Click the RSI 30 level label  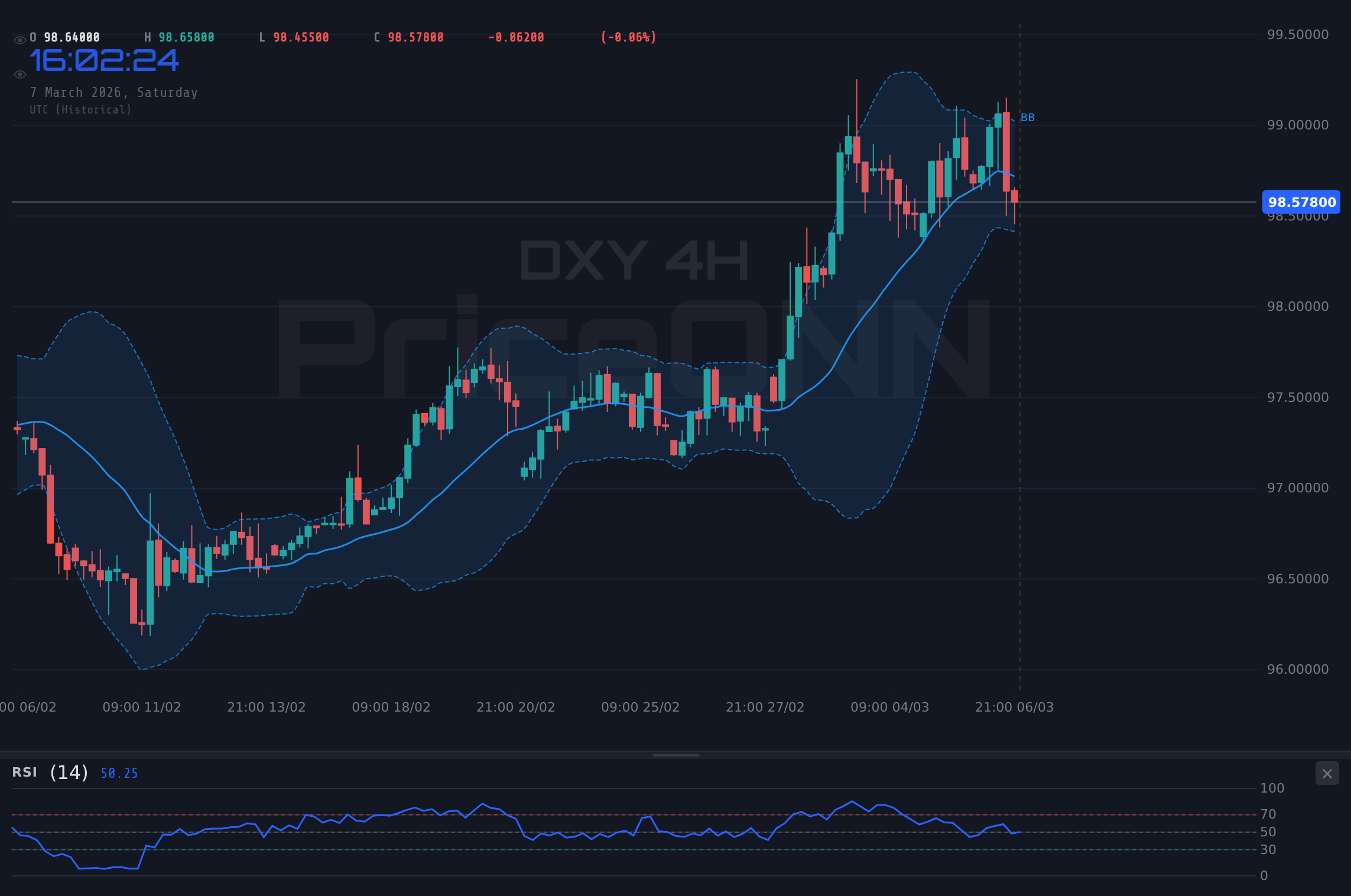click(1268, 850)
